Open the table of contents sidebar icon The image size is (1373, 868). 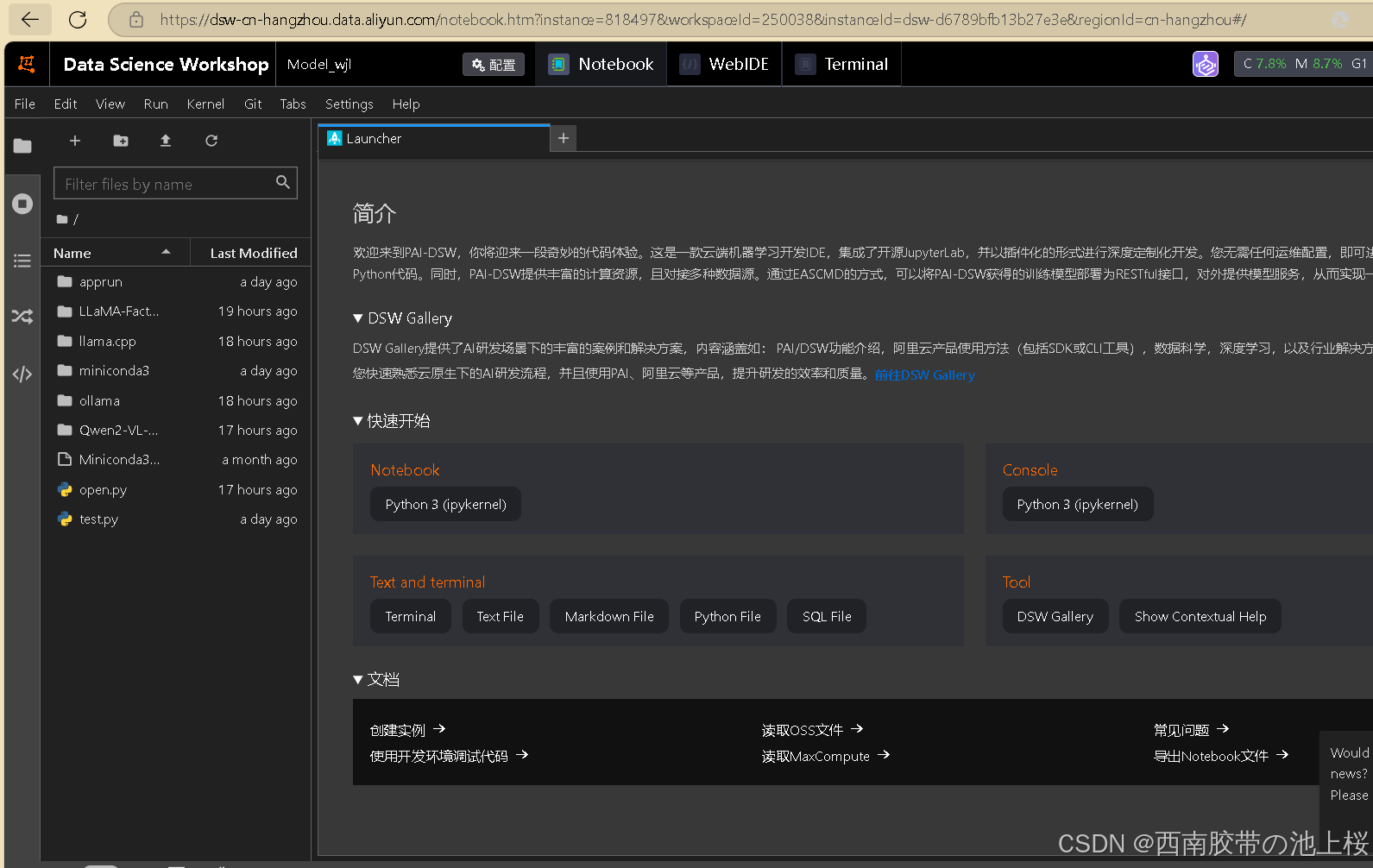(x=22, y=261)
